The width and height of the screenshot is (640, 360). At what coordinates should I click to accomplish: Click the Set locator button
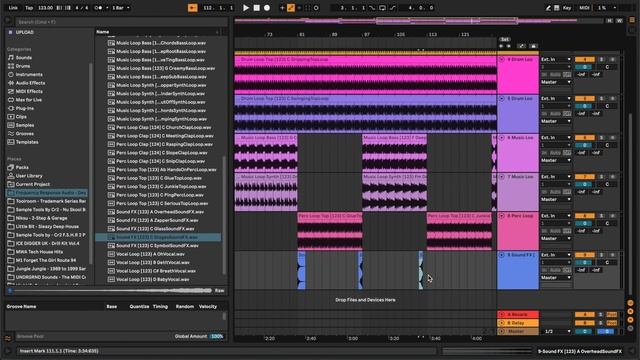tap(505, 40)
